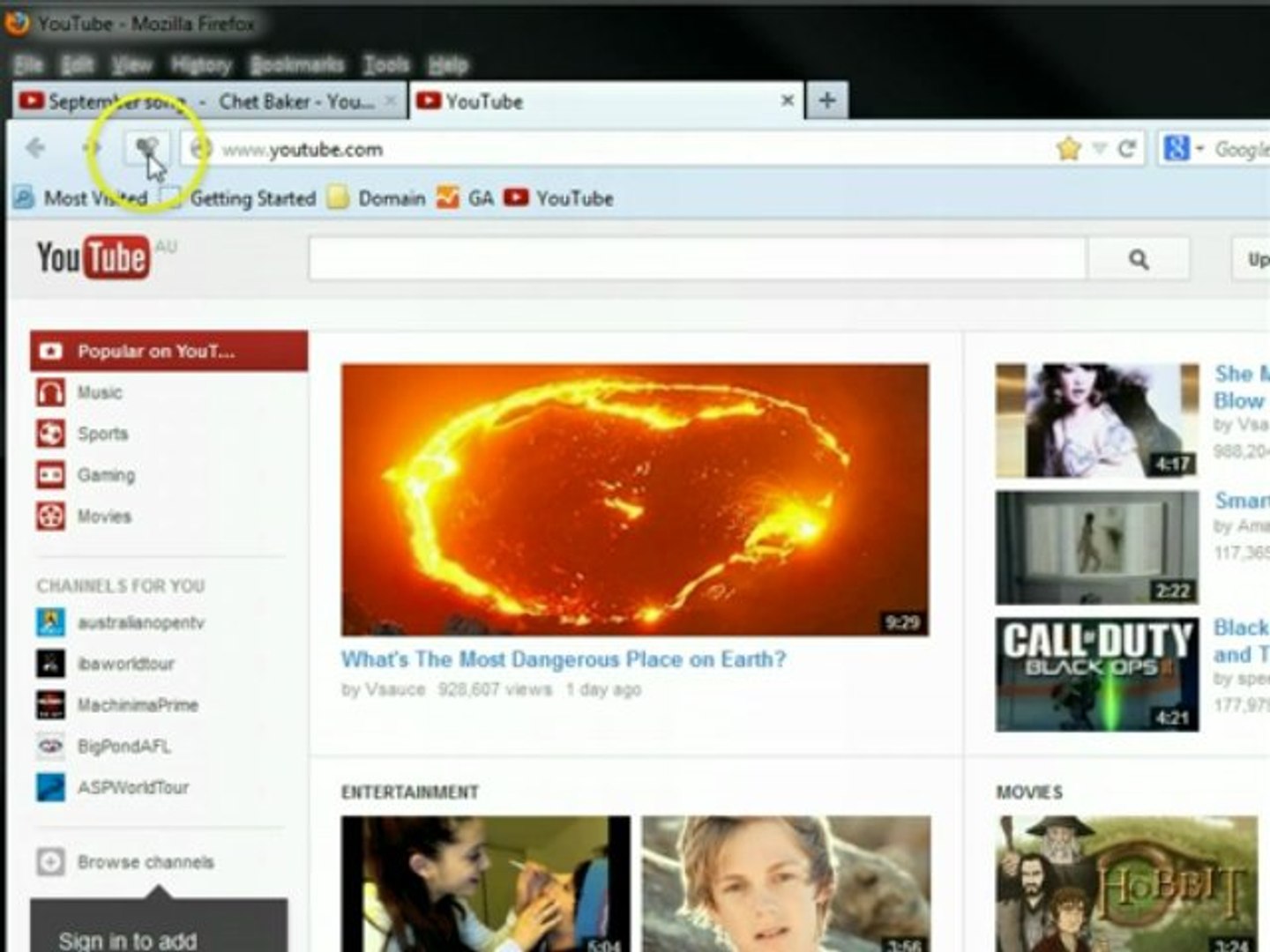
Task: Open the Gaming category link
Action: click(x=106, y=475)
